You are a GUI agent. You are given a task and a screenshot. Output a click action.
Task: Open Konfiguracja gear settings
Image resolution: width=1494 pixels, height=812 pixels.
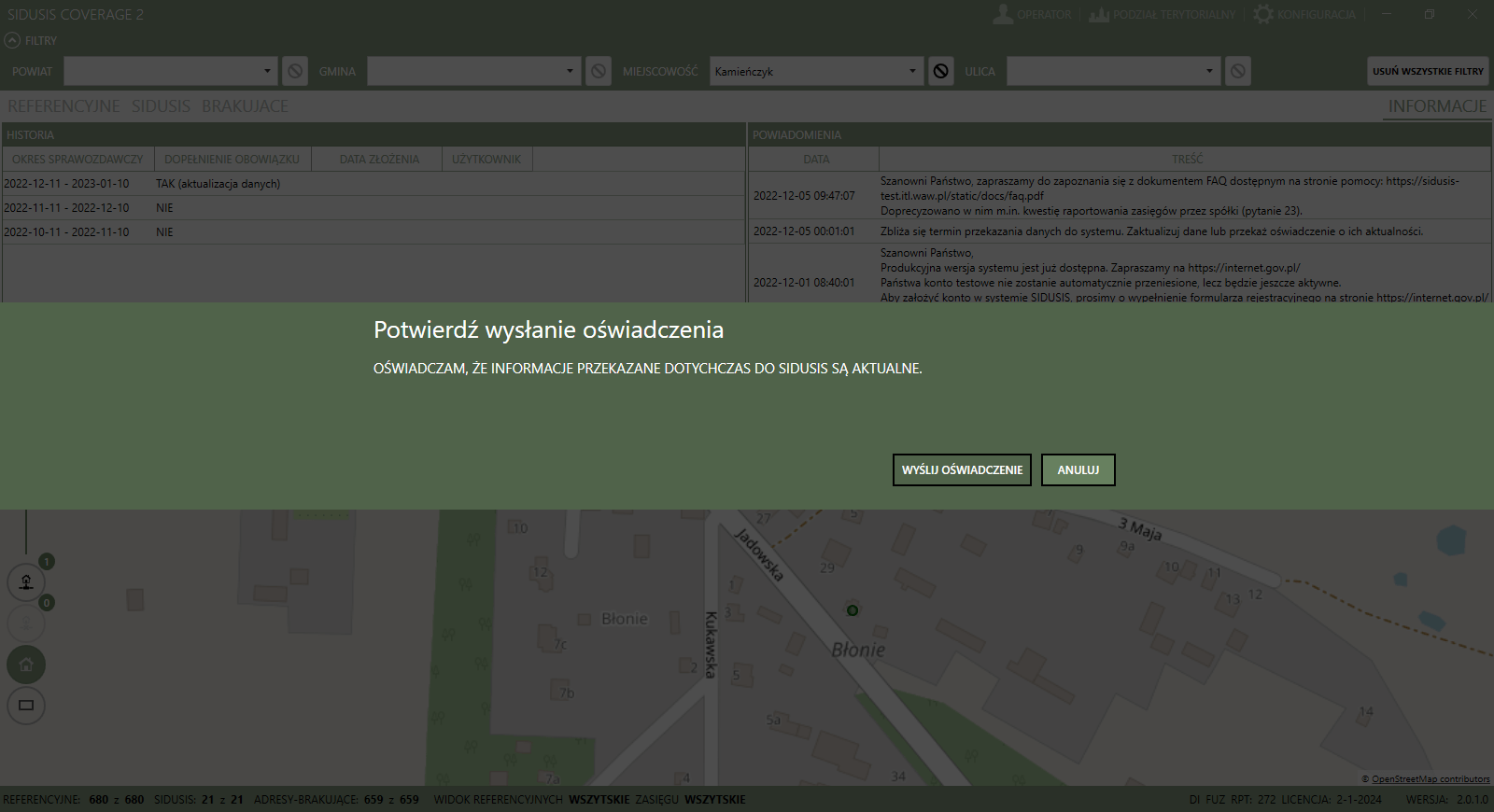1263,14
